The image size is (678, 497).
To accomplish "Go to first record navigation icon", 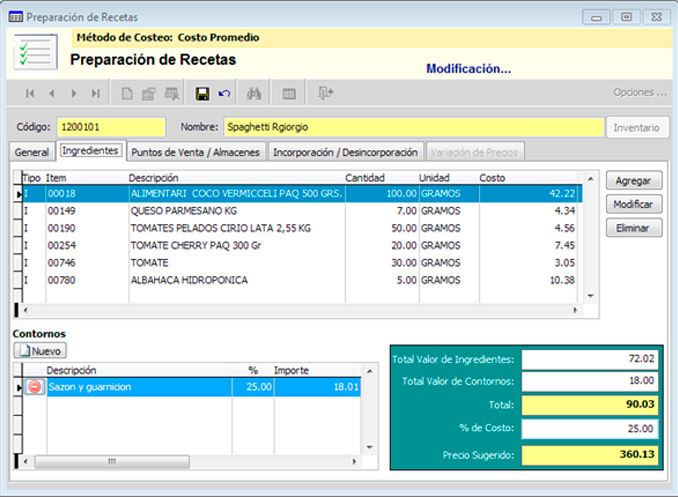I will 30,93.
